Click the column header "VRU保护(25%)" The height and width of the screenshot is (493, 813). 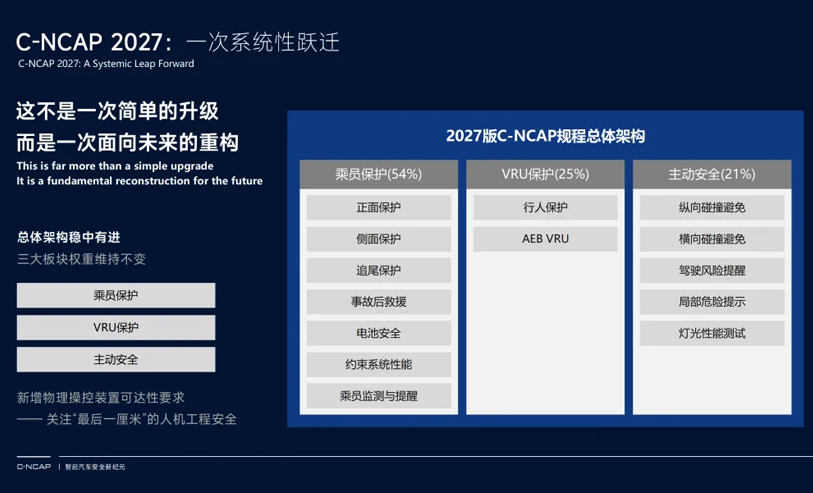coord(545,174)
